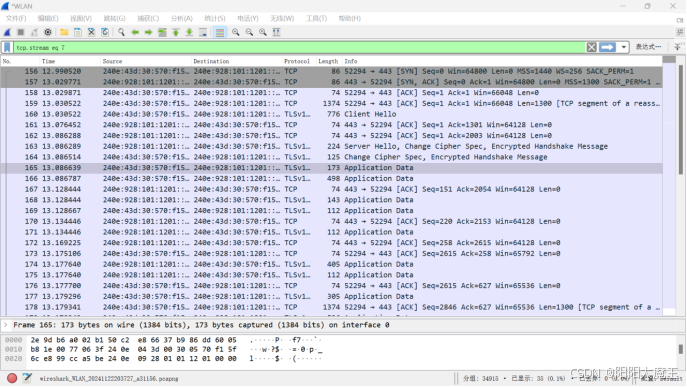
Task: Select packet 163 Server Hello row
Action: click(332, 146)
